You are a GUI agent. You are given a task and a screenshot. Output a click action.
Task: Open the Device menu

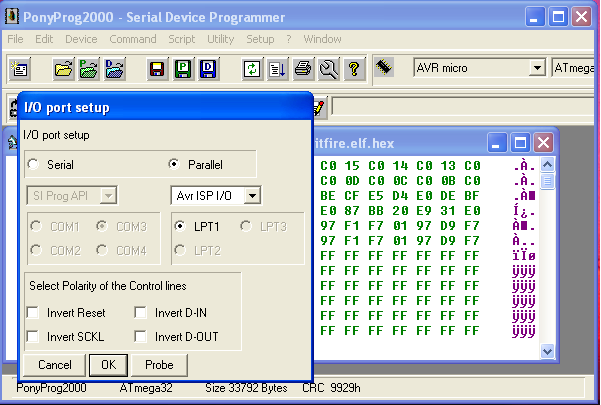[x=81, y=39]
